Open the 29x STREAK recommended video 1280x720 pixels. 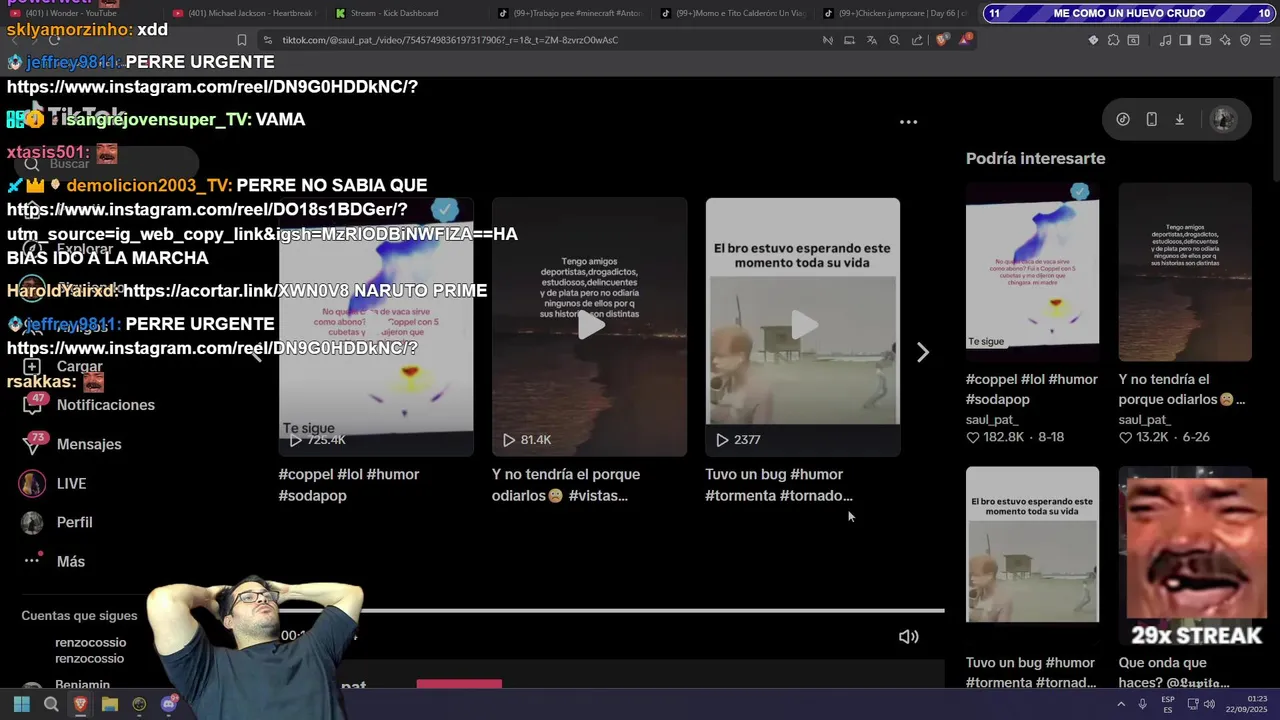click(x=1185, y=556)
